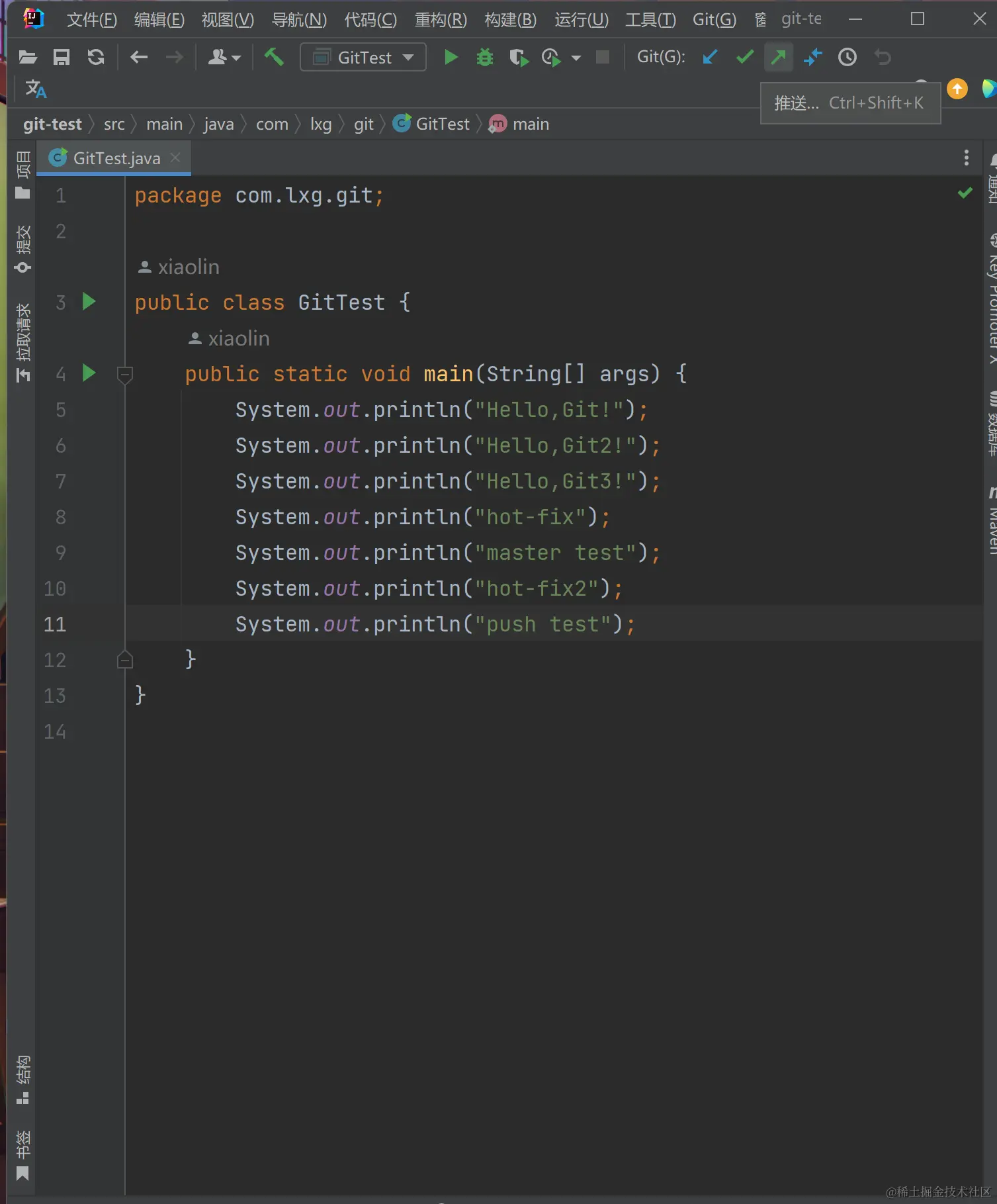Image resolution: width=997 pixels, height=1204 pixels.
Task: Click xiaolin author hint above class
Action: [x=179, y=267]
